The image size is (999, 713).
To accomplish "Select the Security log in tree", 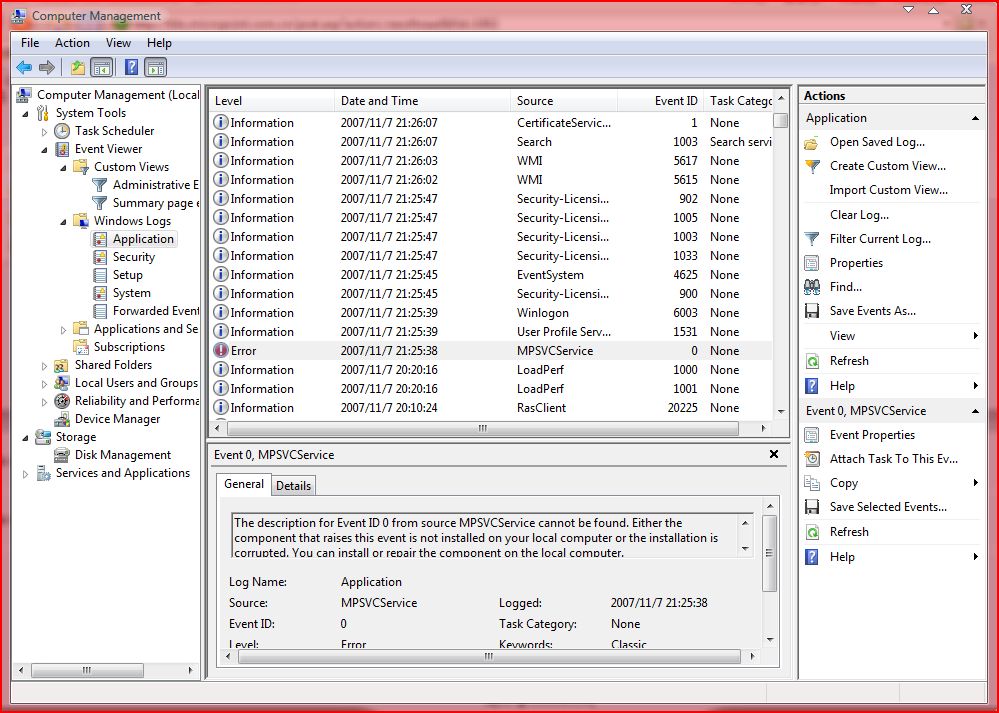I will [x=134, y=257].
